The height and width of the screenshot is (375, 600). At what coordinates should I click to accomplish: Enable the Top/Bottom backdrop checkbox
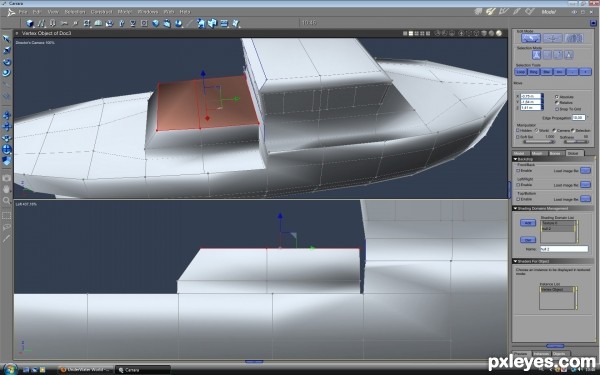click(x=518, y=199)
